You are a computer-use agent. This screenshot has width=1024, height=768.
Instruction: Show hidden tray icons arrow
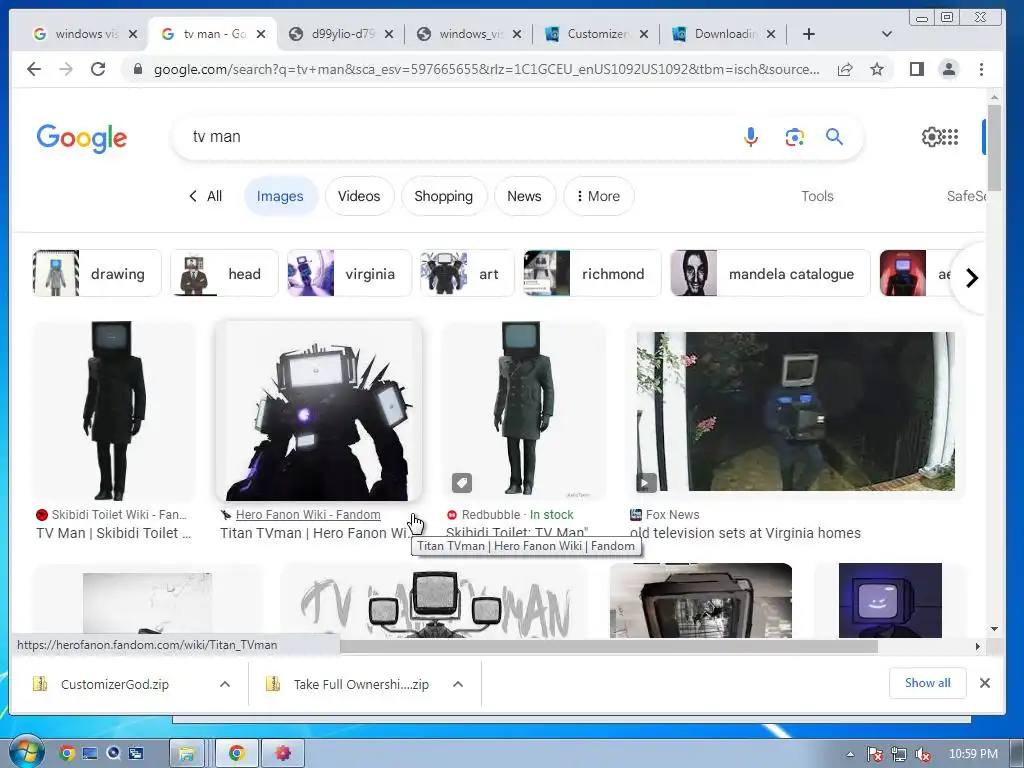[850, 754]
